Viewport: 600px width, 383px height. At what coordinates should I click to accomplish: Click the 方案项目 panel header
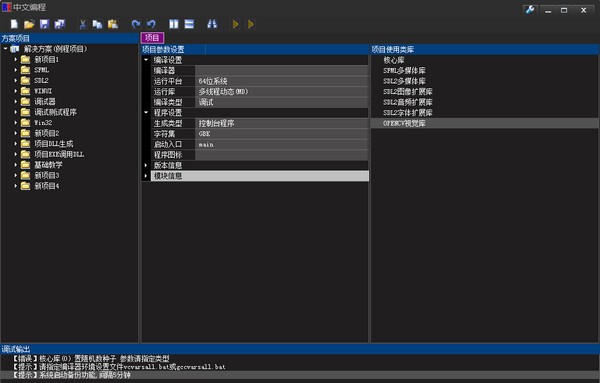[x=69, y=38]
